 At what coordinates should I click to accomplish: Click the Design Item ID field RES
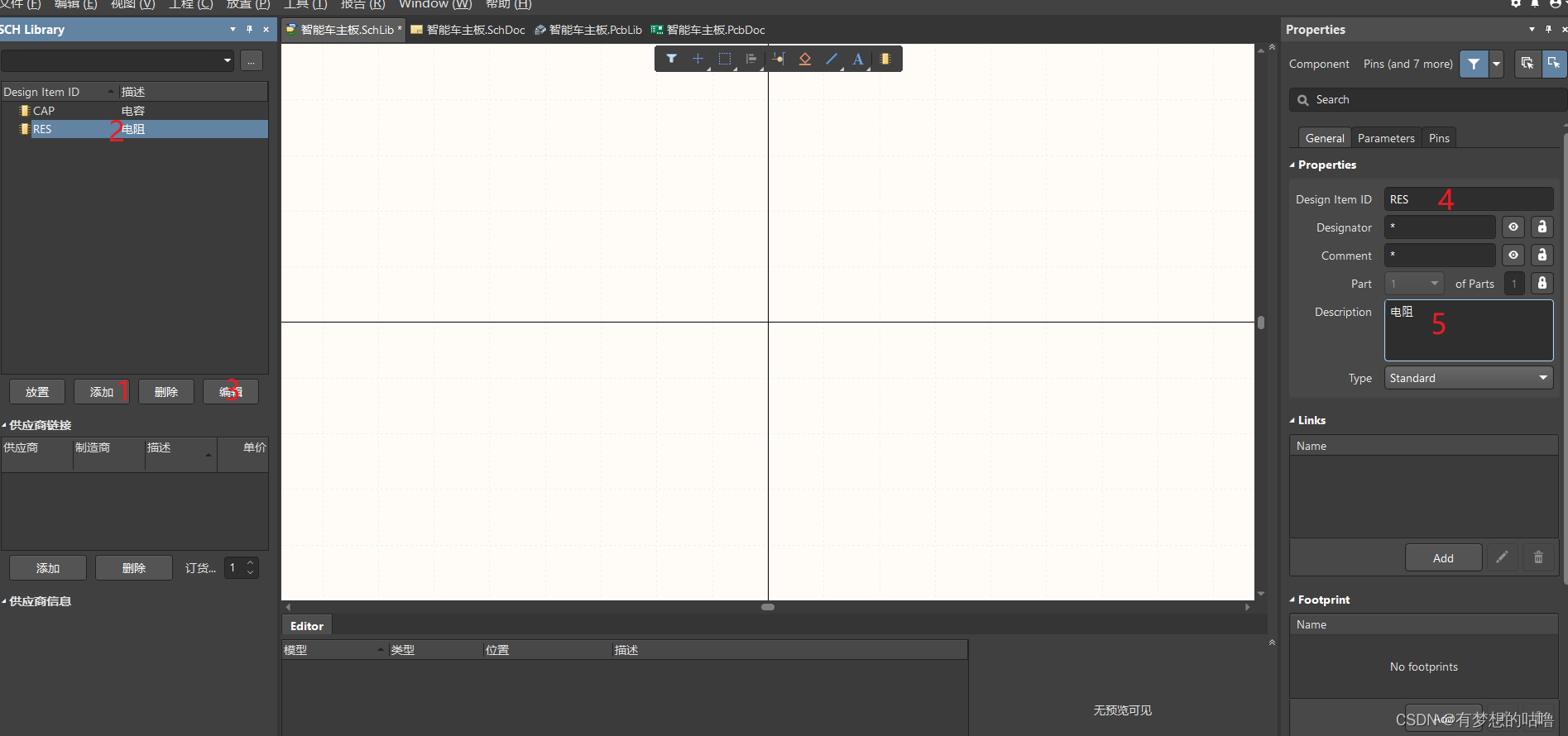point(1469,199)
